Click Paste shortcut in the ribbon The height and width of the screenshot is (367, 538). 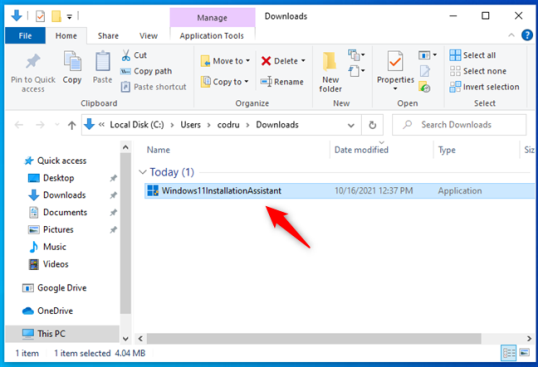153,87
